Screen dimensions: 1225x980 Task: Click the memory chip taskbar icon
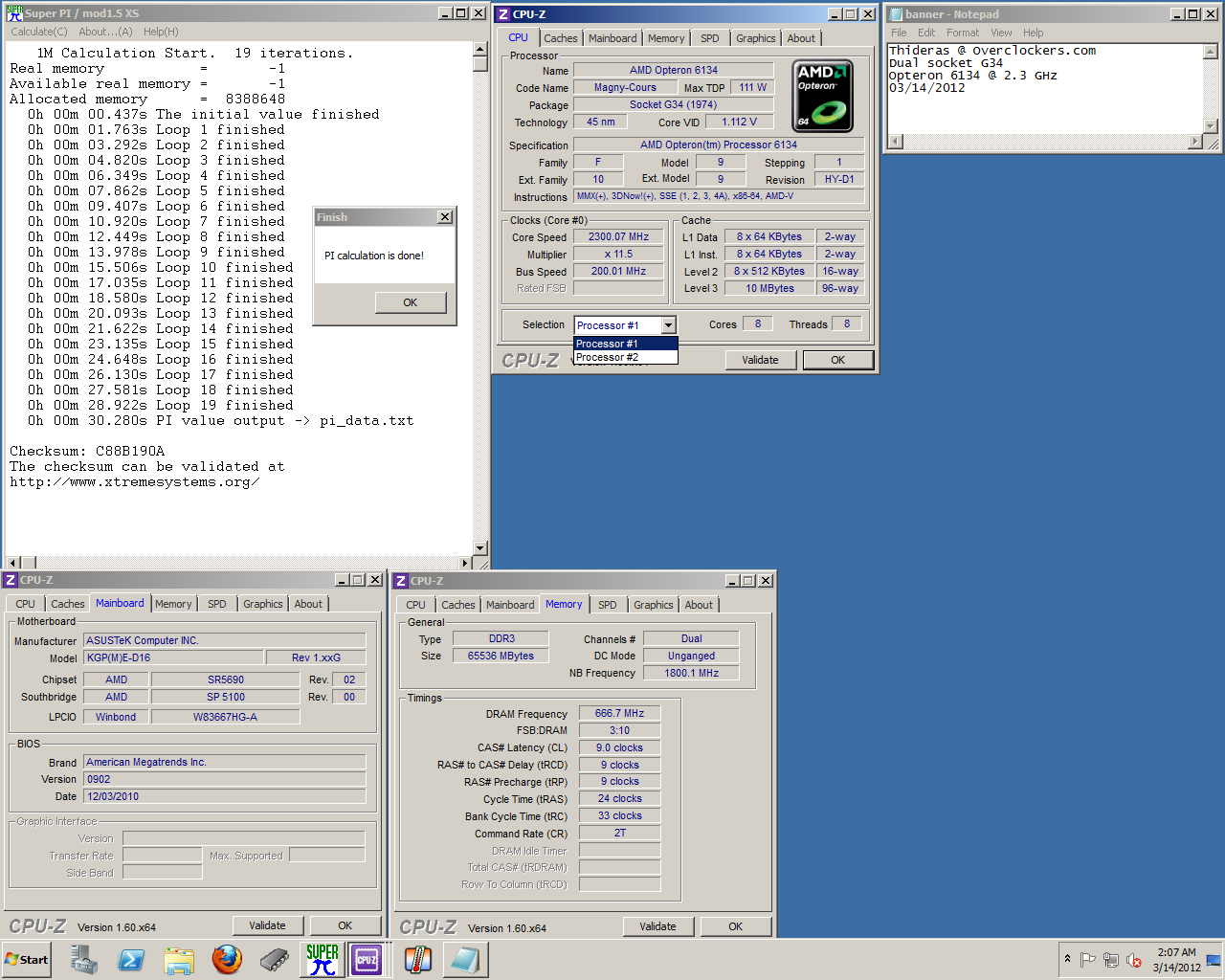click(x=275, y=959)
